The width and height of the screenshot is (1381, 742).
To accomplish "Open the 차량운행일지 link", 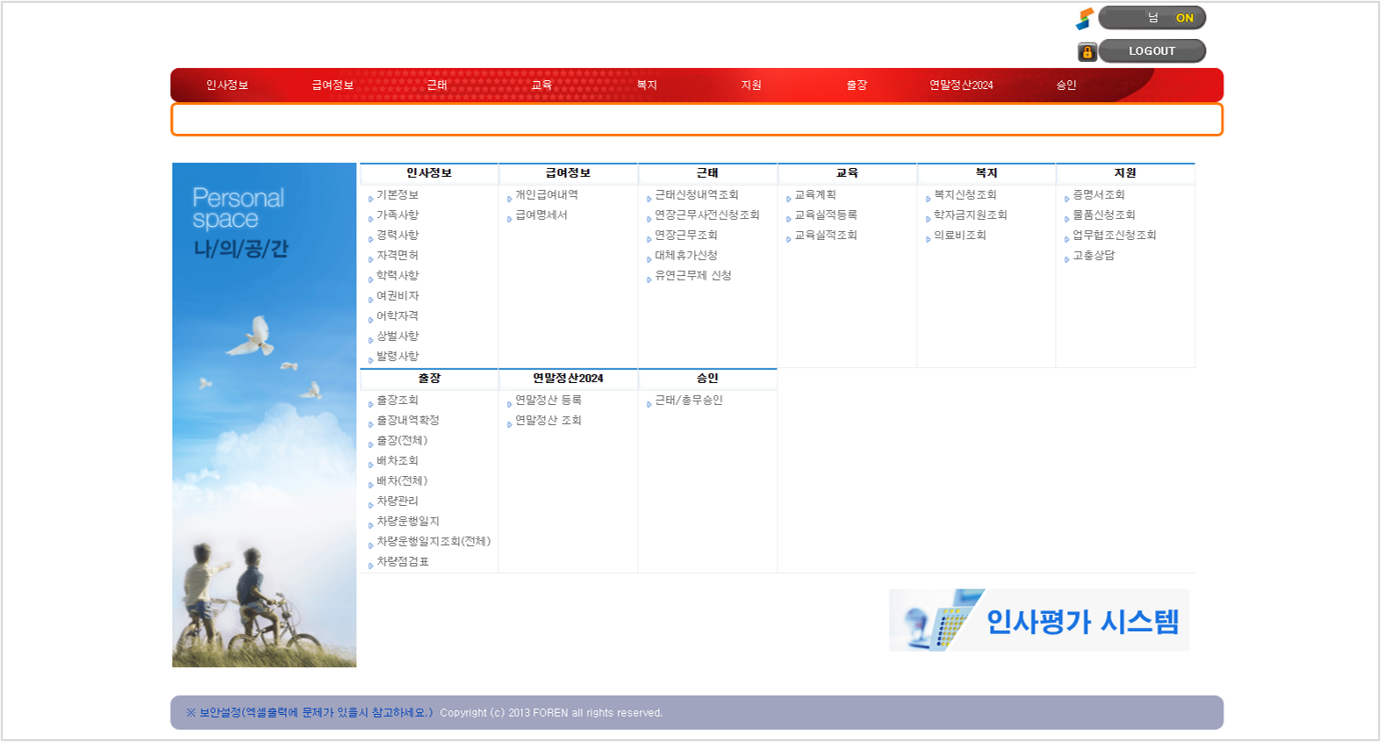I will pos(407,522).
